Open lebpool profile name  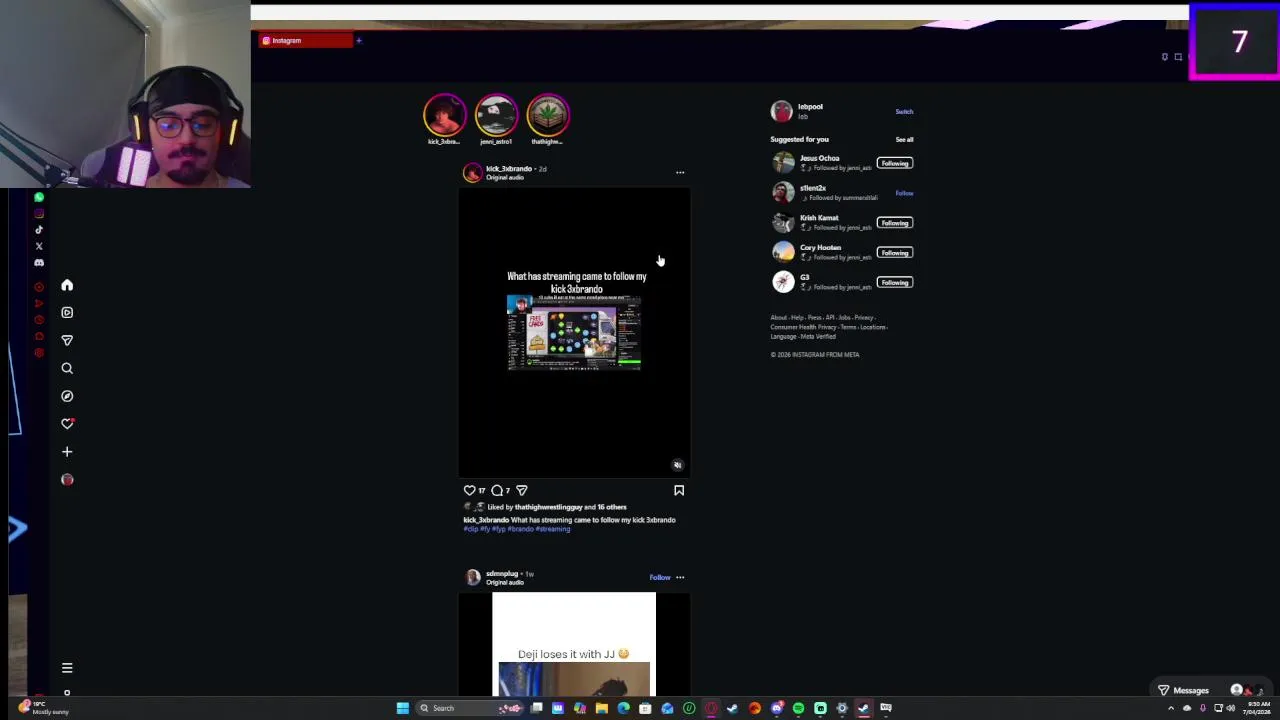point(810,107)
